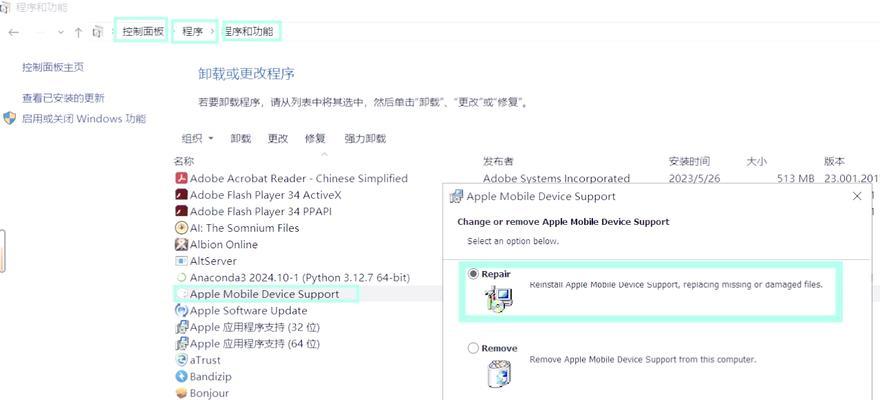Viewport: 880px width, 400px height.
Task: Click the aTrust program icon
Action: [x=181, y=360]
